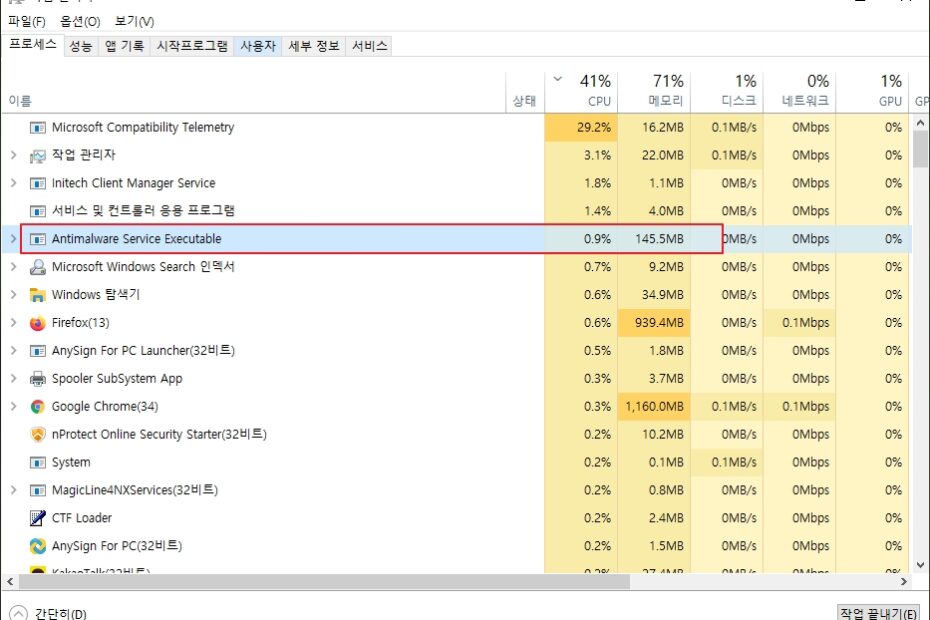
Task: Click the 29.2% CPU usage cell
Action: 581,128
